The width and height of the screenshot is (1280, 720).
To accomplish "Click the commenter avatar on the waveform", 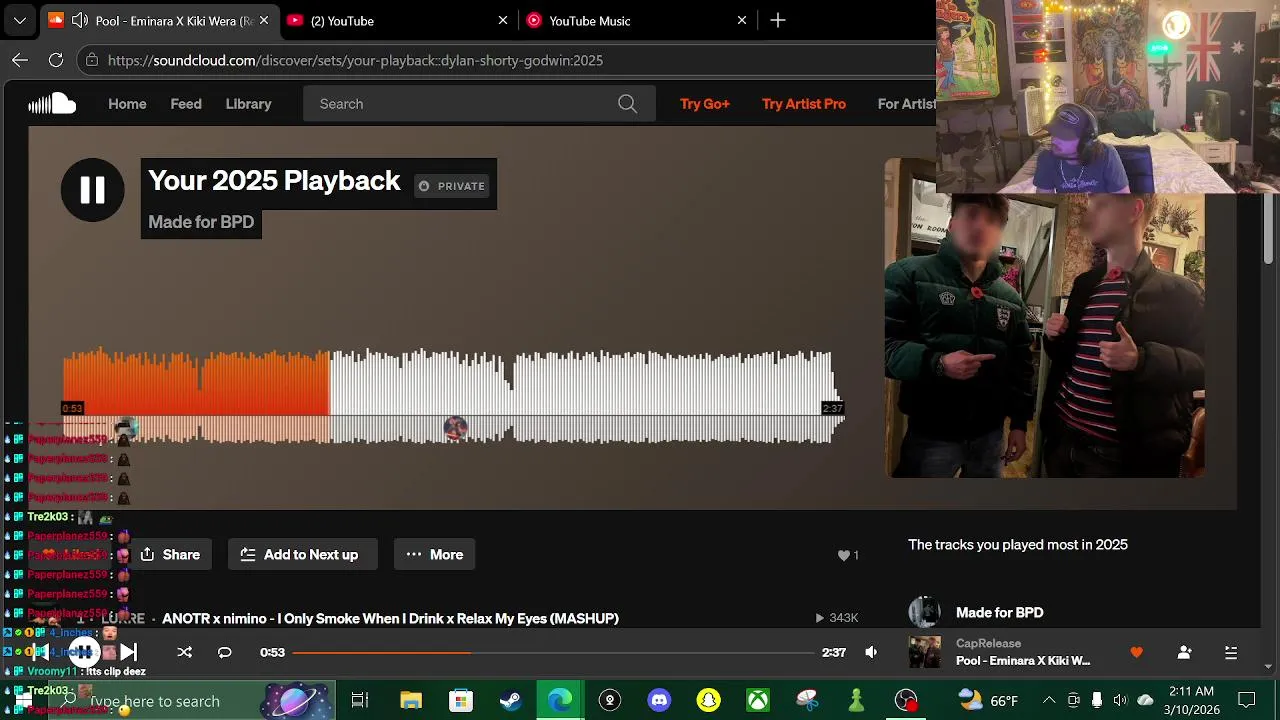I will coord(455,429).
